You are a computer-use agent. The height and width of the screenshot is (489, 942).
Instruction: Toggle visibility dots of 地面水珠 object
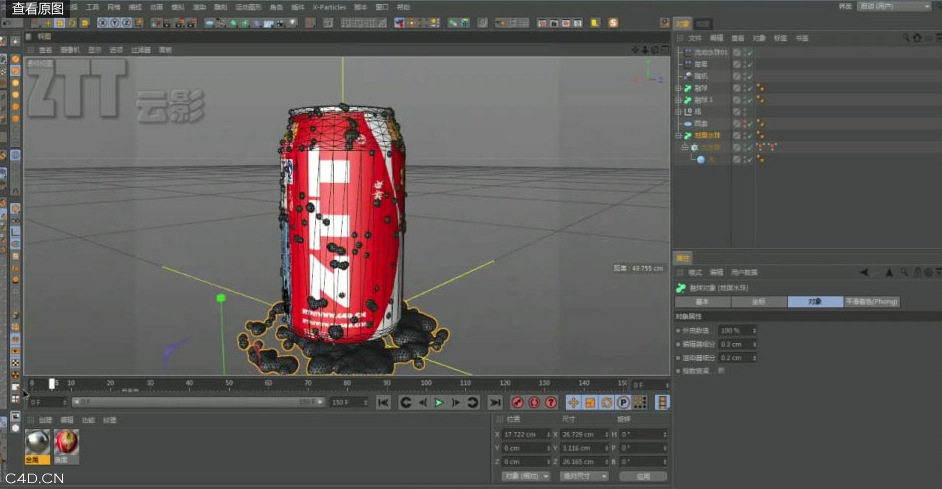745,136
